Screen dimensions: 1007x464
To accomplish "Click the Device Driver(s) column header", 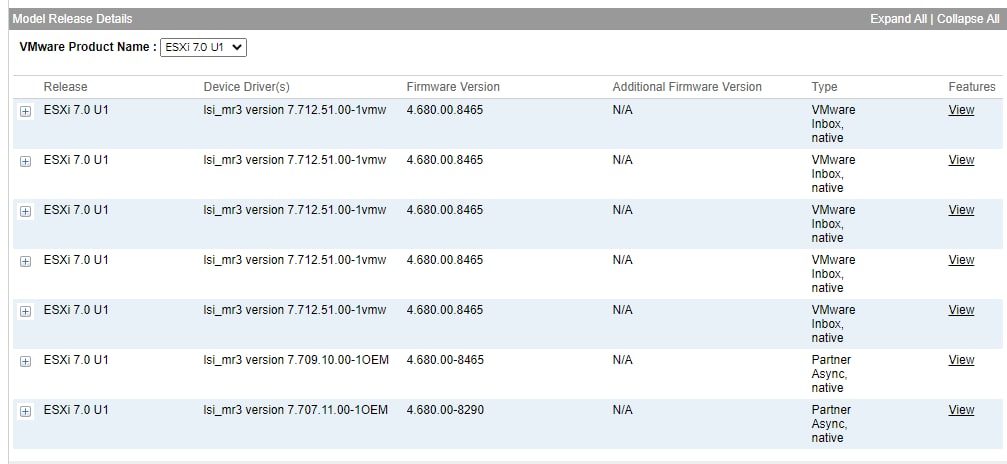I will (x=247, y=87).
